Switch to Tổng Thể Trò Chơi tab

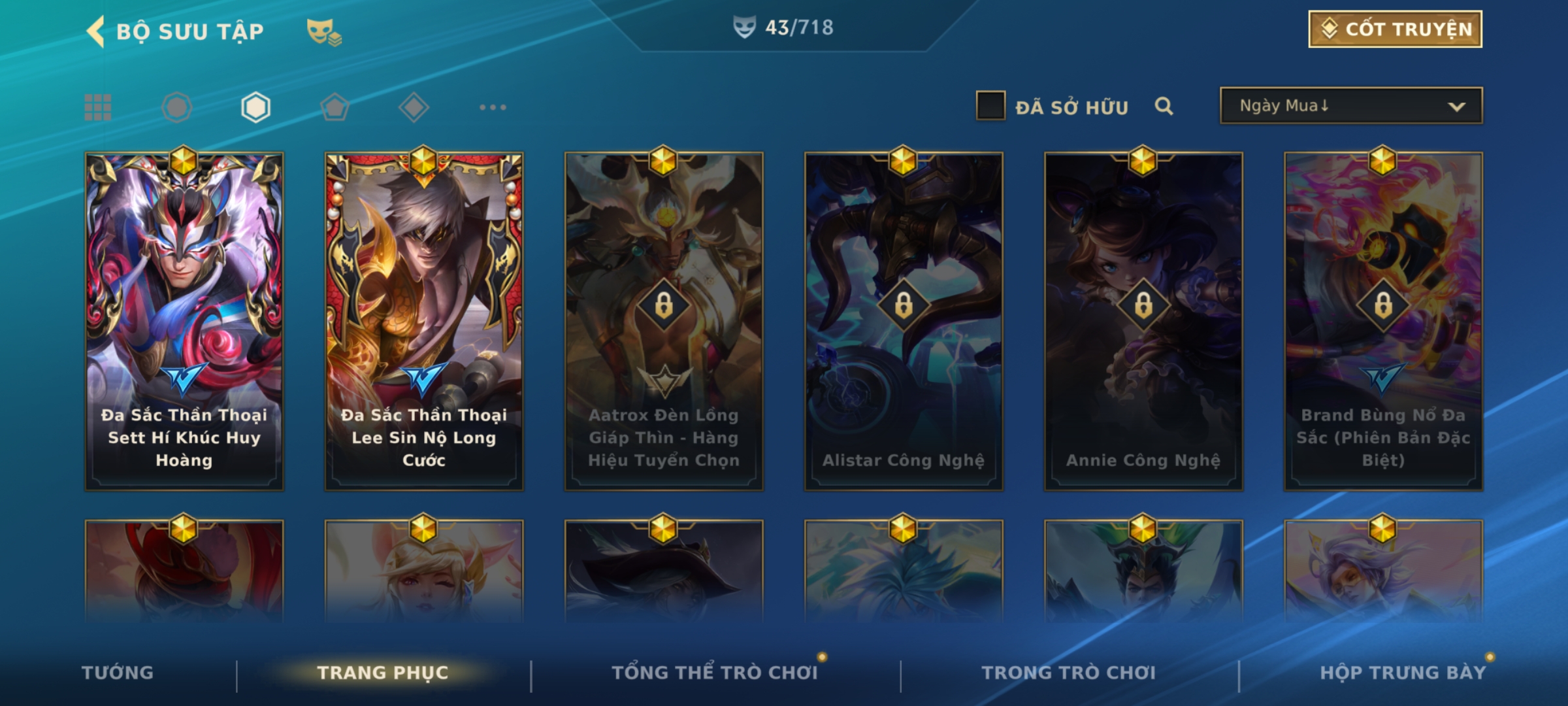[715, 673]
